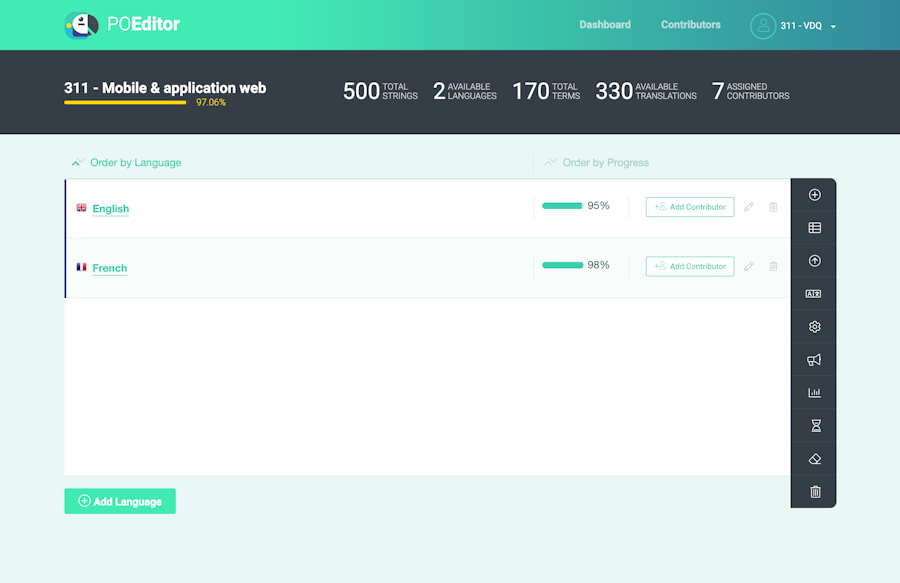The image size is (900, 583).
Task: Click the yellow 97.06% project progress bar
Action: (125, 103)
